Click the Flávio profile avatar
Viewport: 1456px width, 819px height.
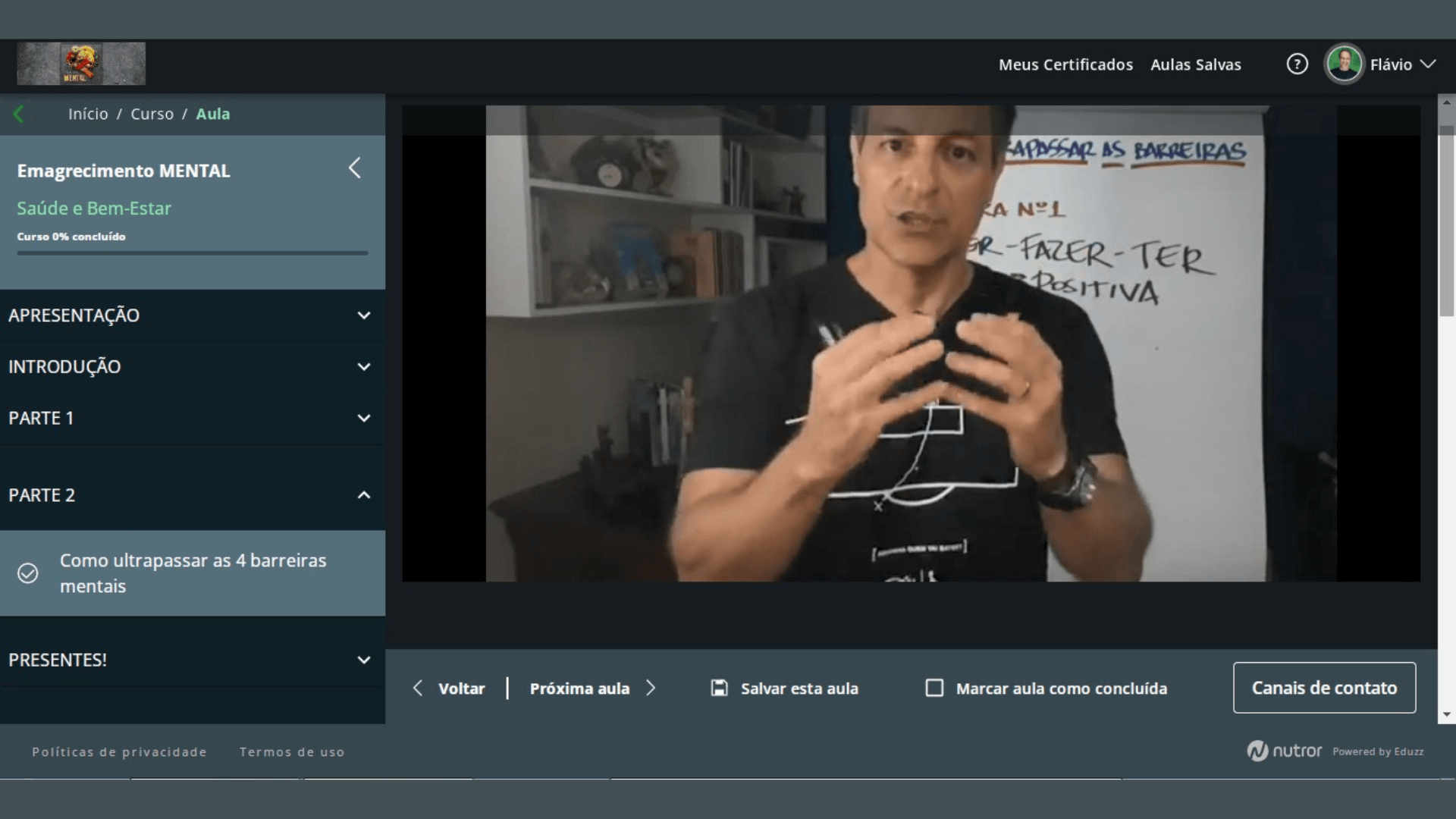[x=1344, y=64]
